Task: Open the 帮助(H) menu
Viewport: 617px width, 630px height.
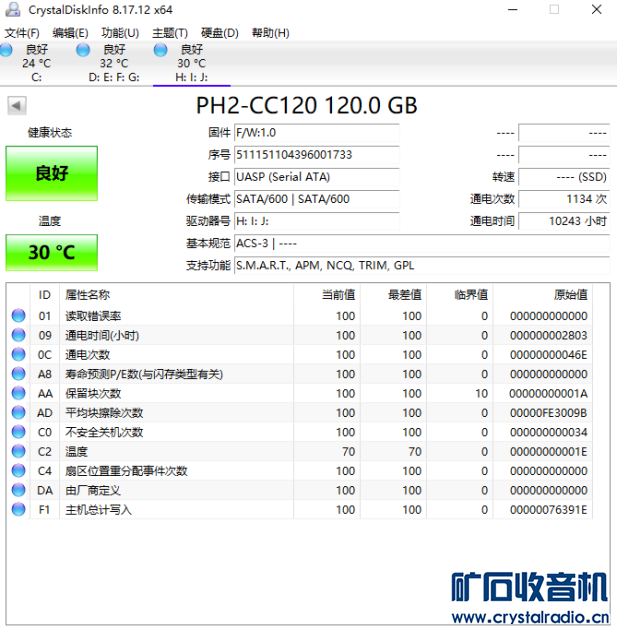Action: pos(270,33)
